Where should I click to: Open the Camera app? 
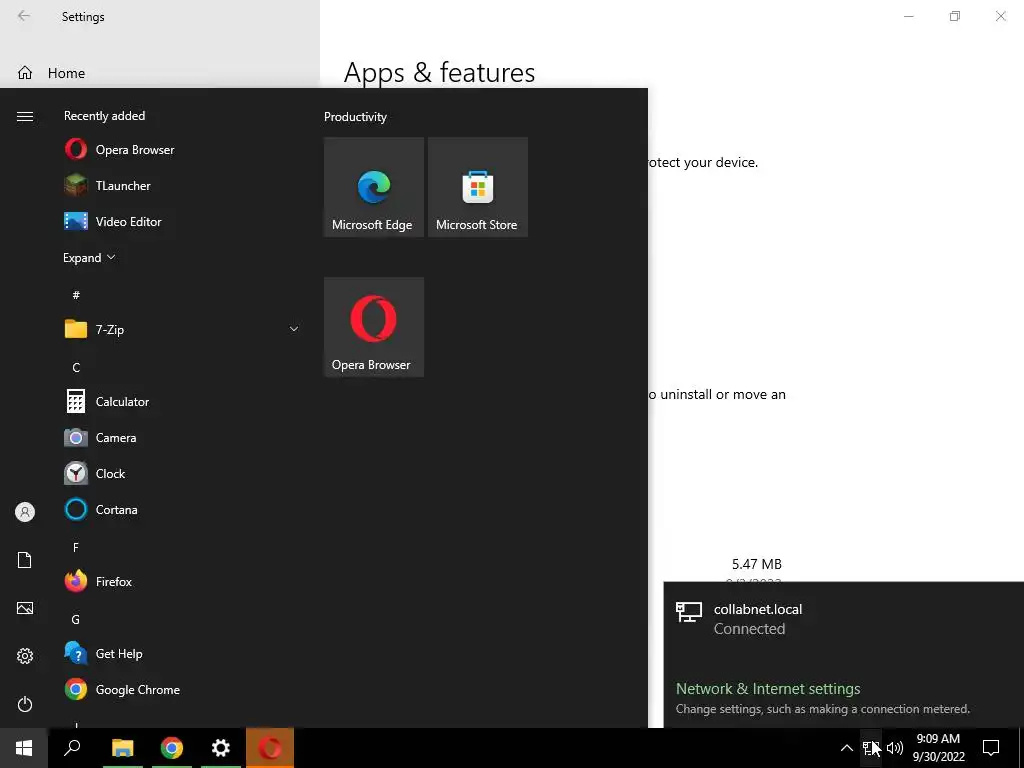[183, 438]
